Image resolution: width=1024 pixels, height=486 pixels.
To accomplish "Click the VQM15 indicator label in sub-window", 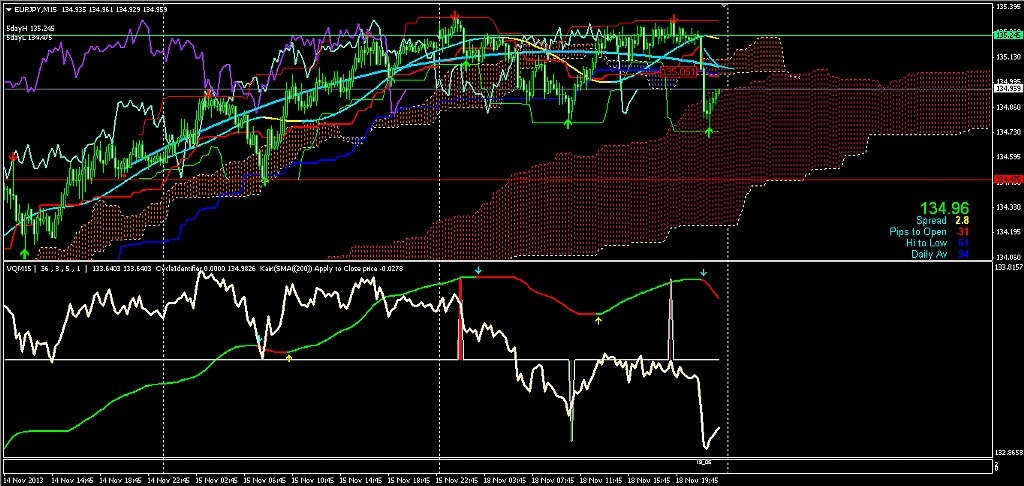I will click(x=17, y=268).
